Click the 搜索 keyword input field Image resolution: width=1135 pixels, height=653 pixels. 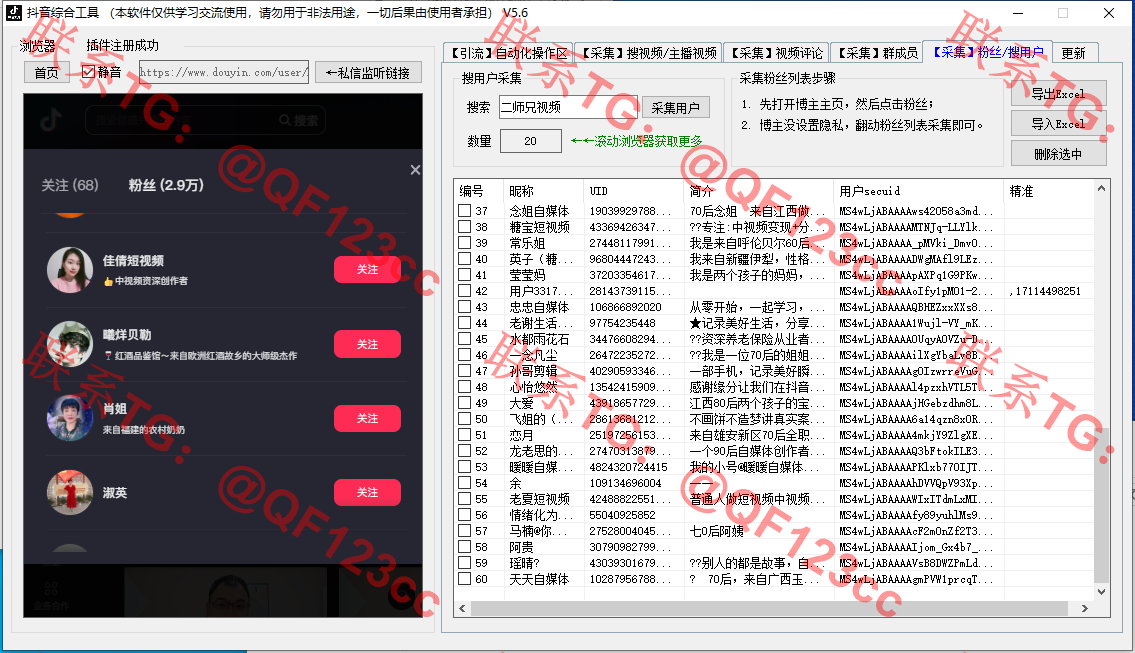click(568, 107)
